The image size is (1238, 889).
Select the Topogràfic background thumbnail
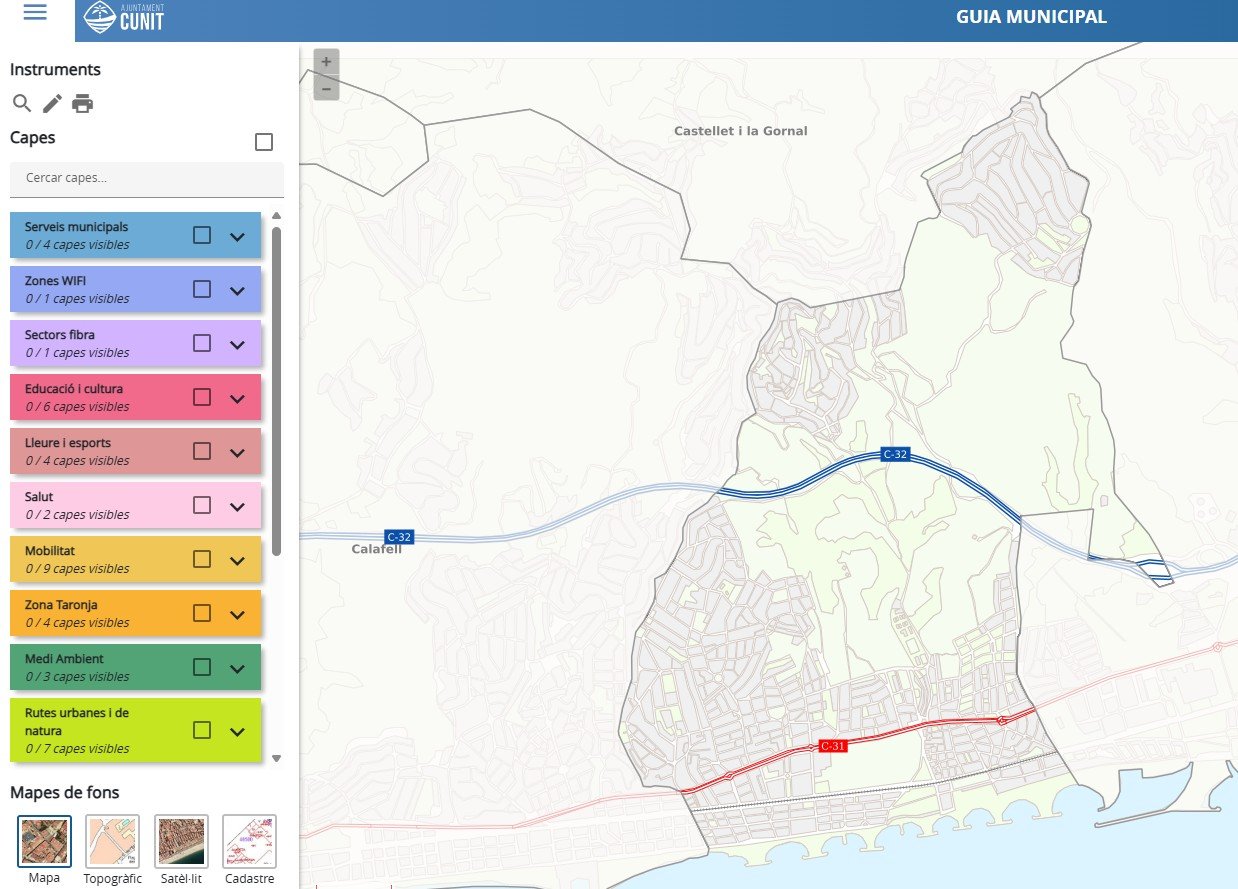112,841
